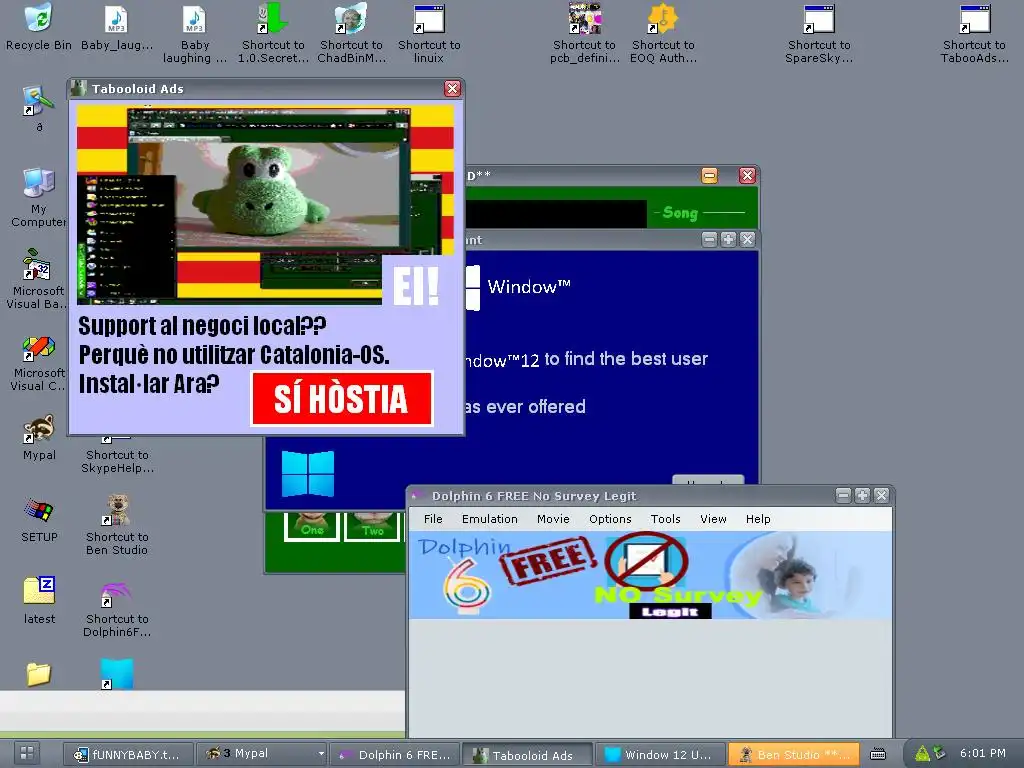The image size is (1024, 768).
Task: Open Shortcut to SkypeHelp desktop icon
Action: point(118,461)
